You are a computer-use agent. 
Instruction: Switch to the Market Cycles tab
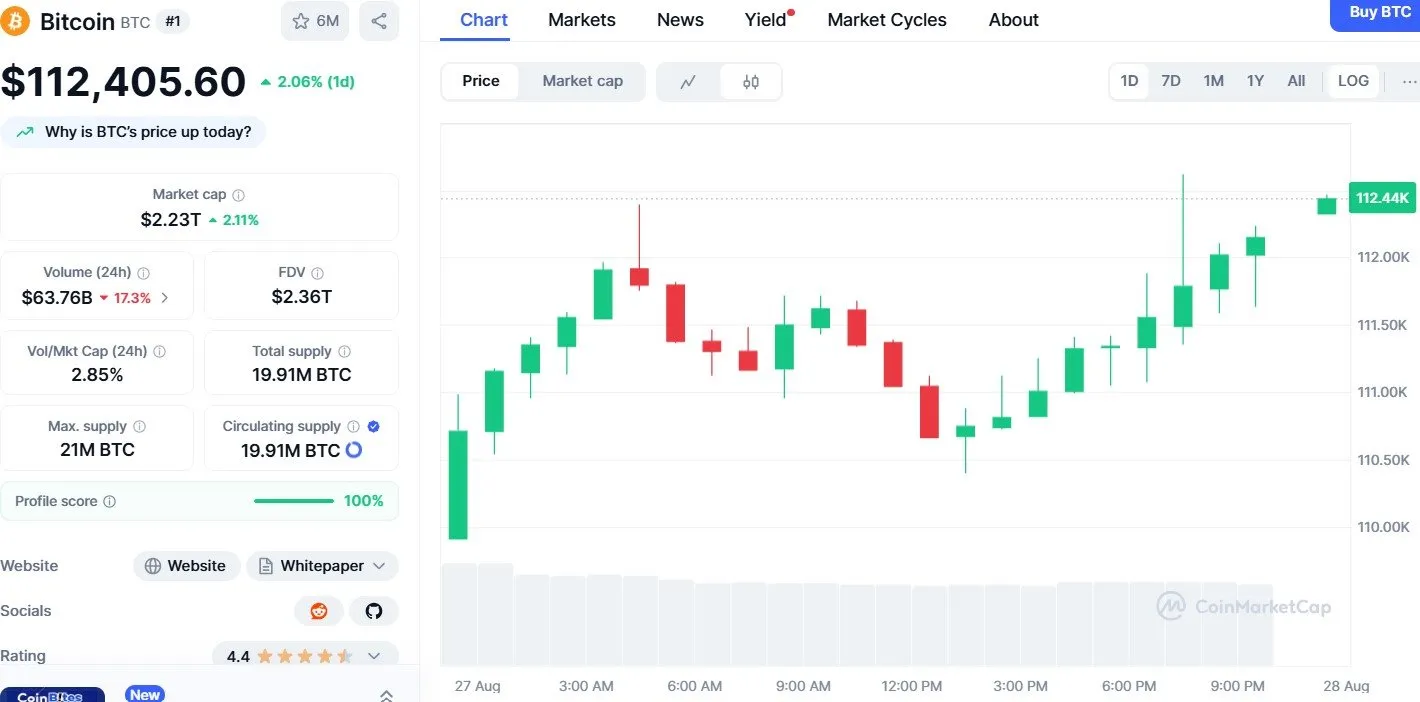pyautogui.click(x=887, y=20)
